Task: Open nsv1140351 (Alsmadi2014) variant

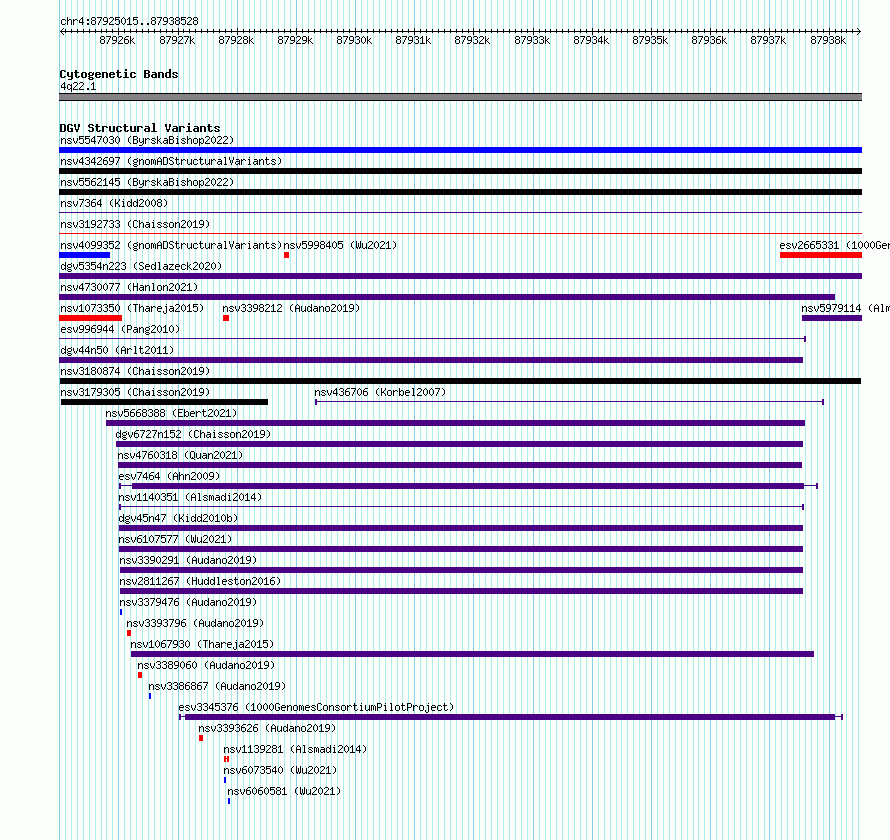Action: 190,497
